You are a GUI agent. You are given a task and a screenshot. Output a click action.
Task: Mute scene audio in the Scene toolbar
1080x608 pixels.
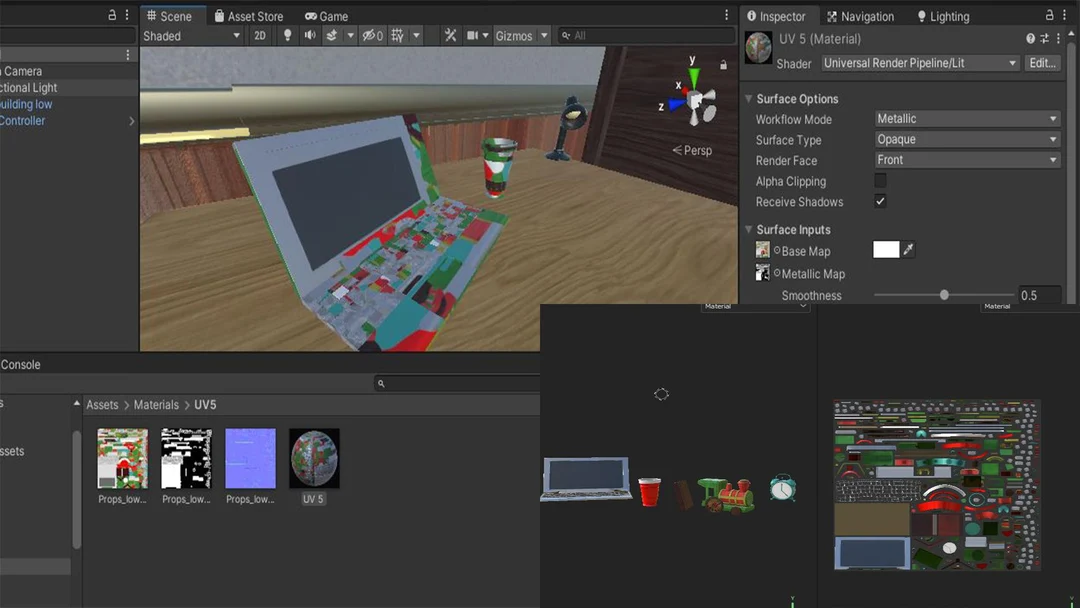pyautogui.click(x=308, y=35)
